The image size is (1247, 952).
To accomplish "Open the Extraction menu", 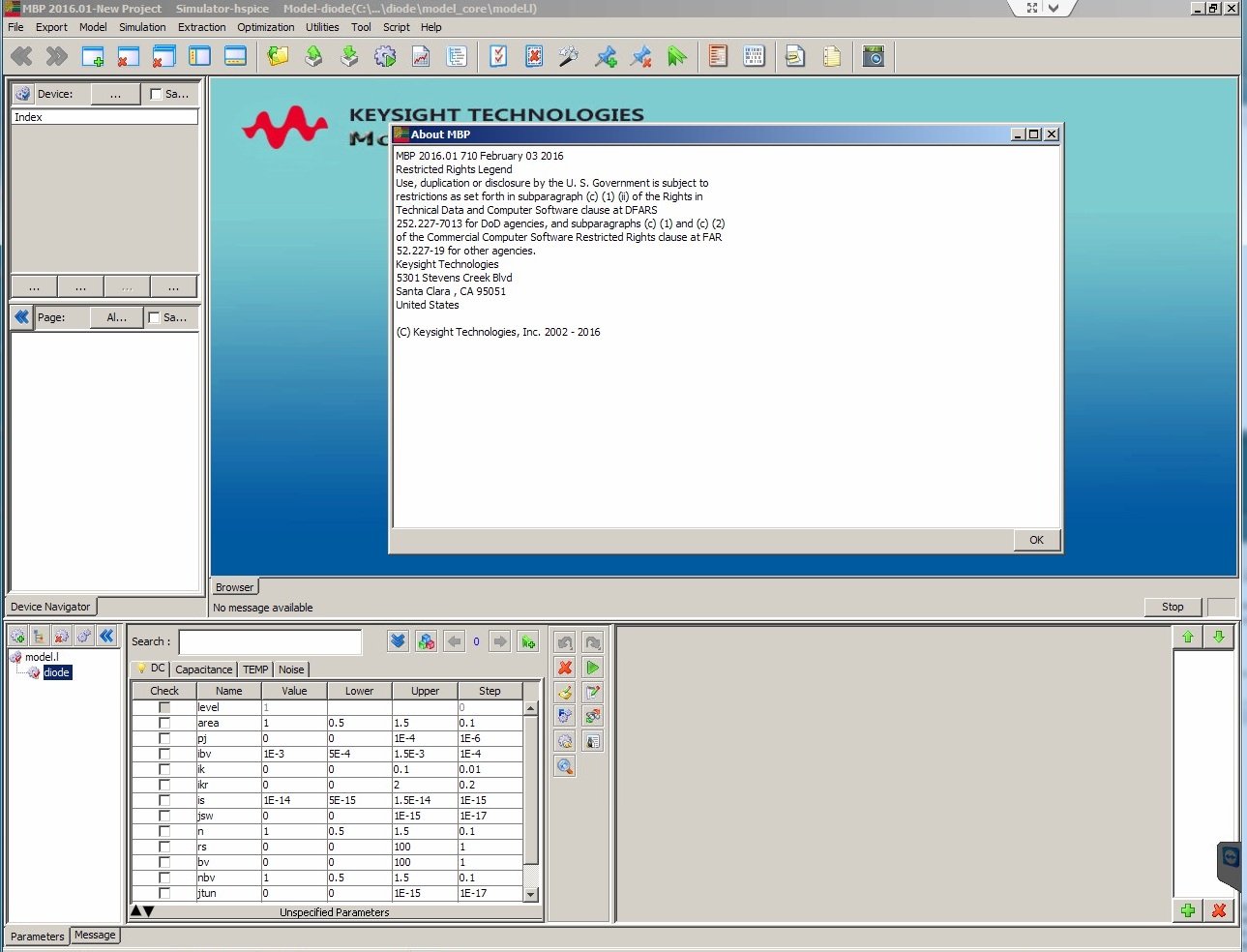I will point(201,27).
